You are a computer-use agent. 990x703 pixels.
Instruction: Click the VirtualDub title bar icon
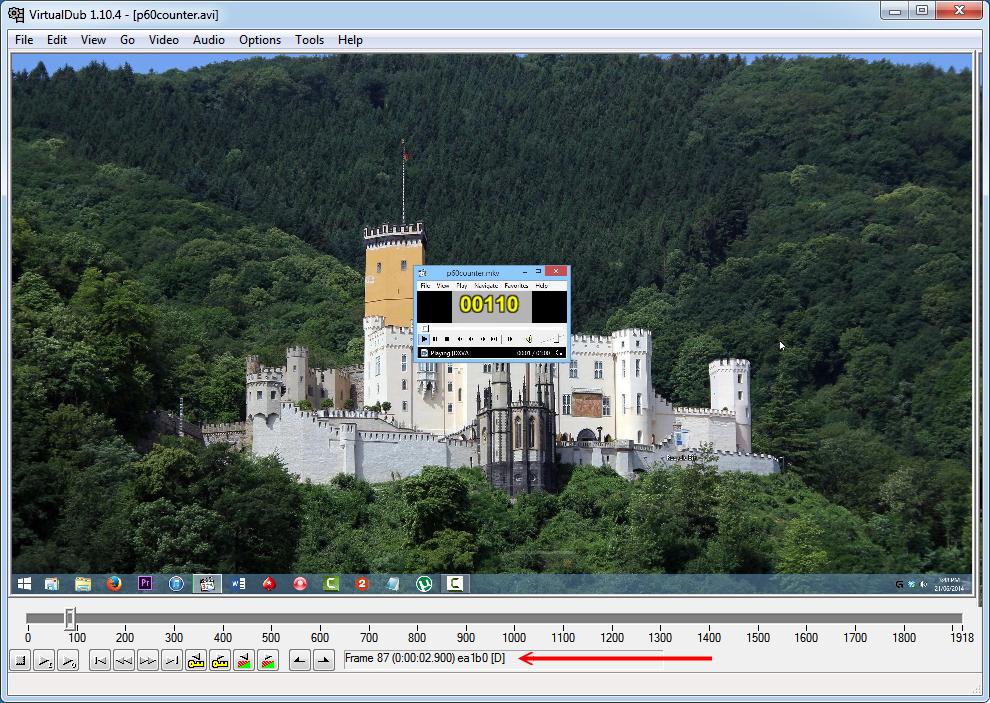pyautogui.click(x=16, y=14)
